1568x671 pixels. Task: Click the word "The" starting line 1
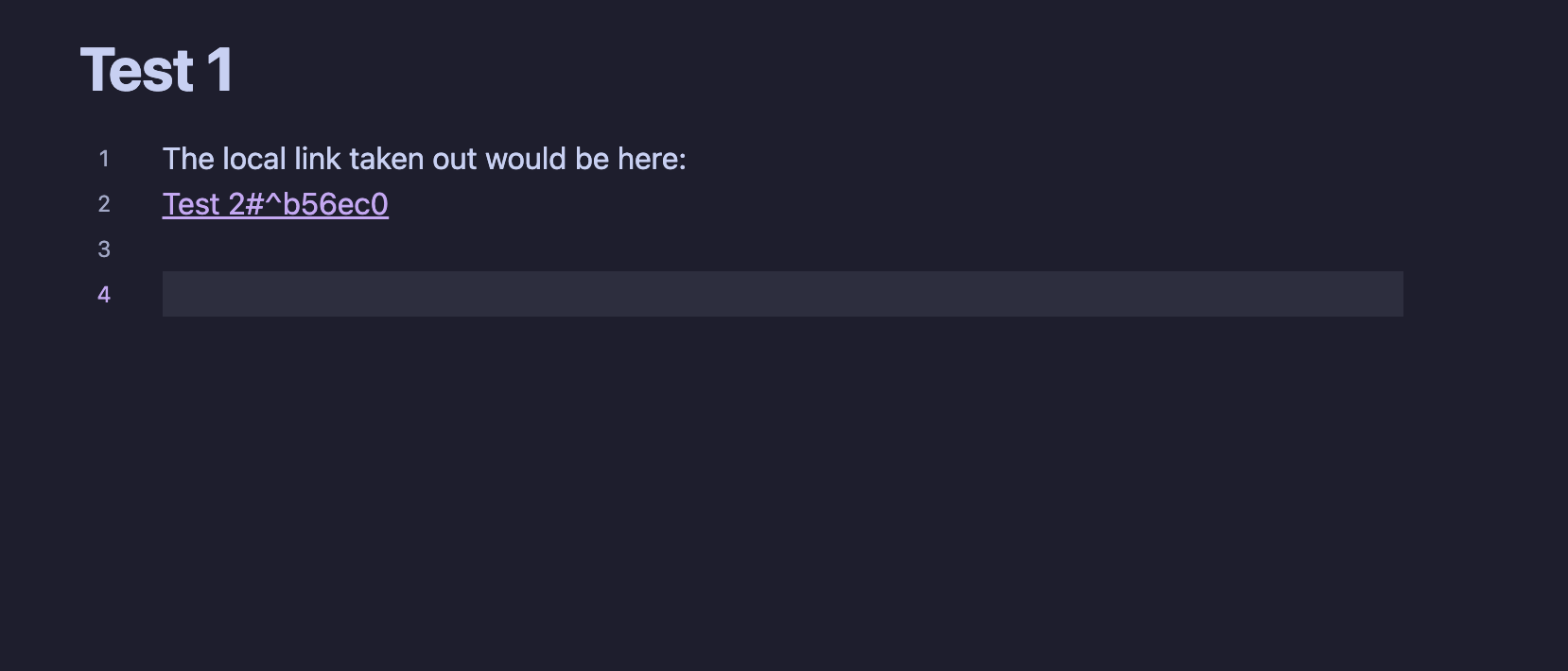(188, 159)
